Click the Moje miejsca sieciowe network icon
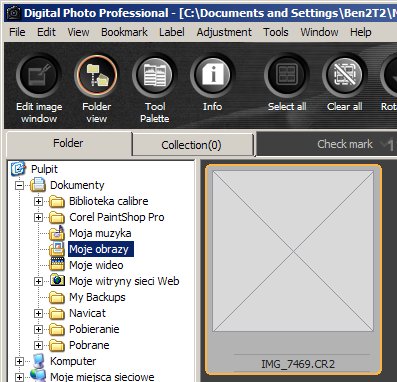This screenshot has width=397, height=382. [38, 376]
